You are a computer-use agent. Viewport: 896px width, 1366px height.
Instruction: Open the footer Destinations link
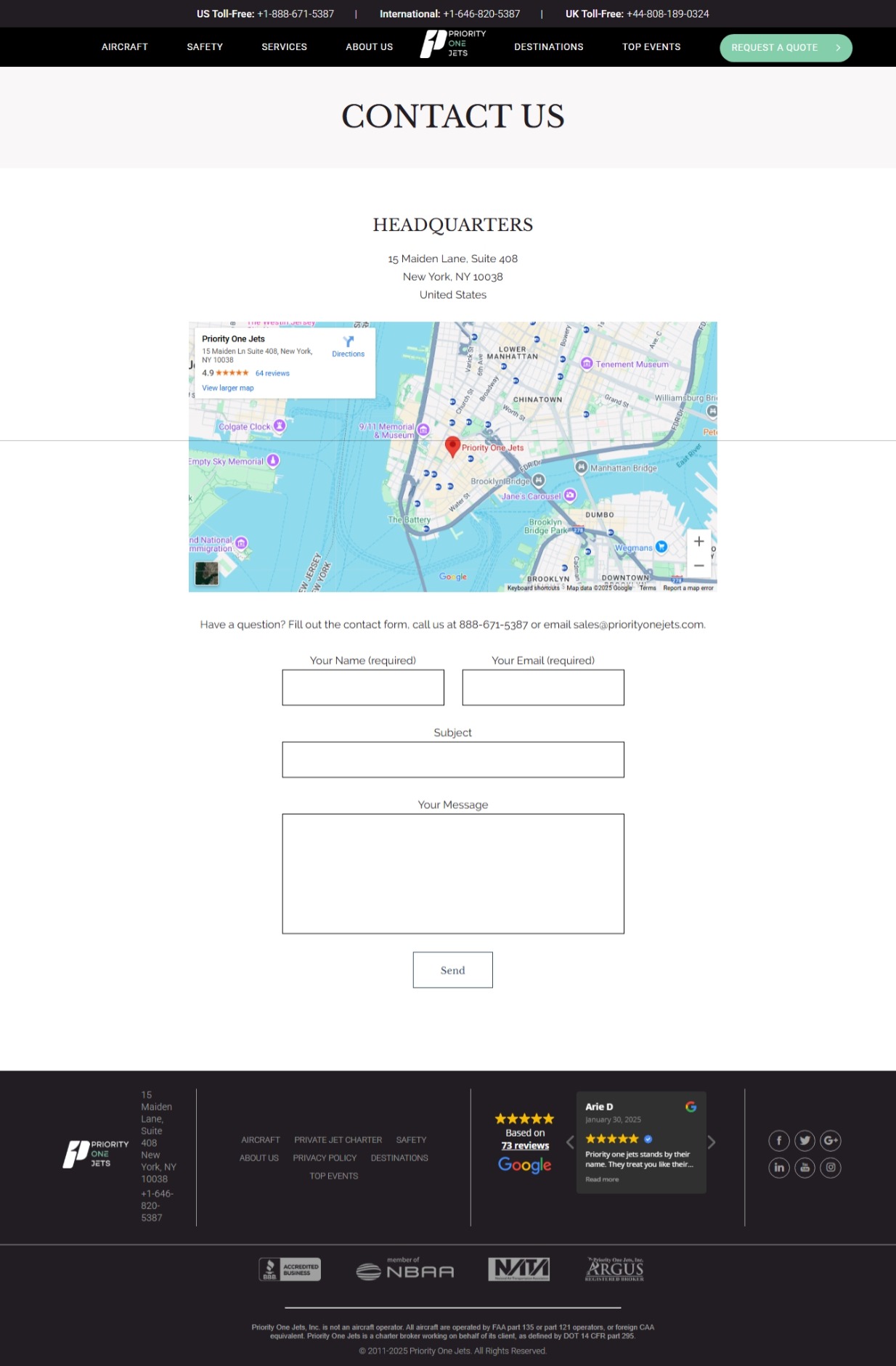click(399, 1158)
